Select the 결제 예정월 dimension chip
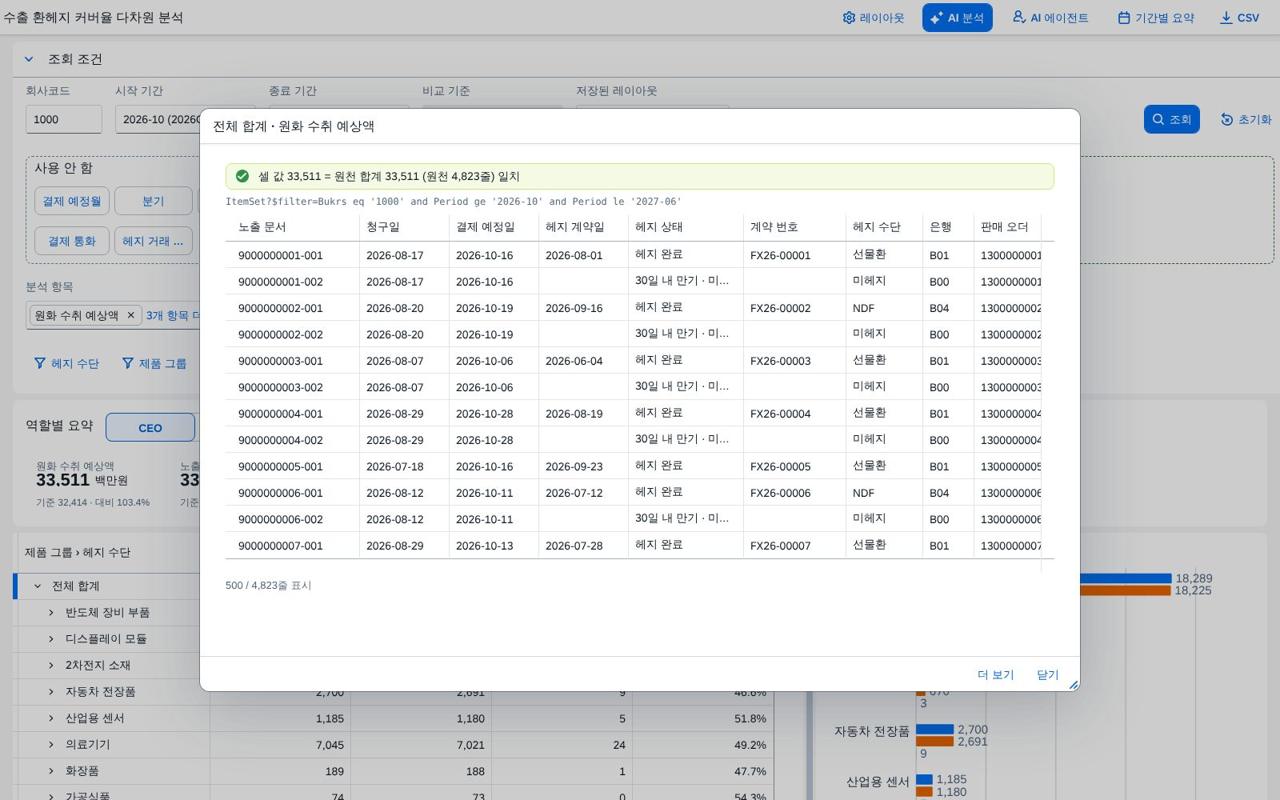This screenshot has width=1280, height=800. [x=71, y=201]
